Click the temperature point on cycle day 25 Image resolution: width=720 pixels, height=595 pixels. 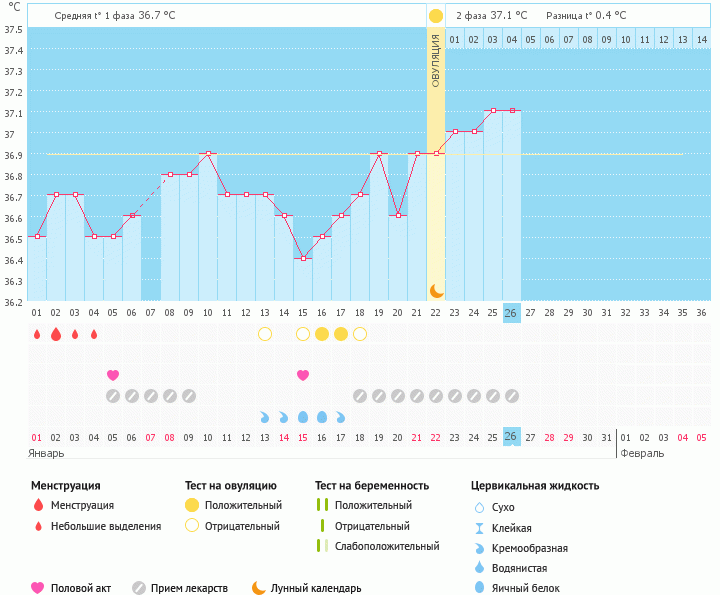pos(493,110)
